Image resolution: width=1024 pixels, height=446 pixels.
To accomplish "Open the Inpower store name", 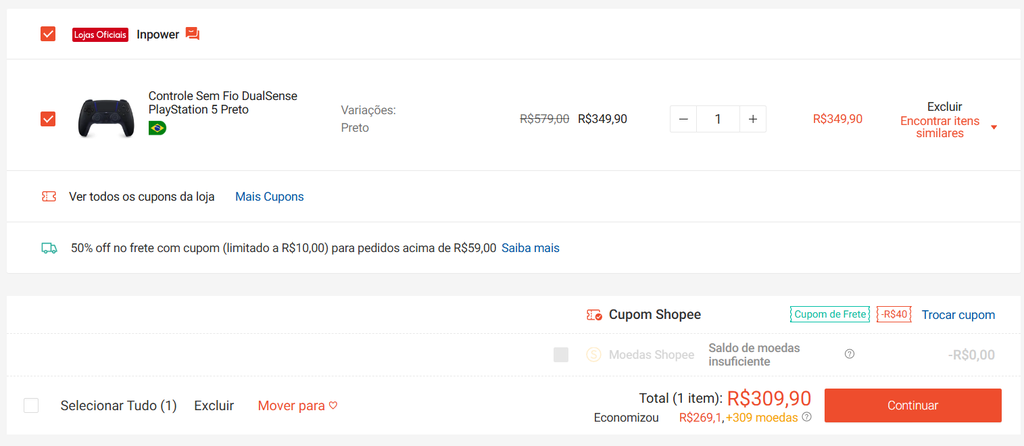I will click(157, 35).
